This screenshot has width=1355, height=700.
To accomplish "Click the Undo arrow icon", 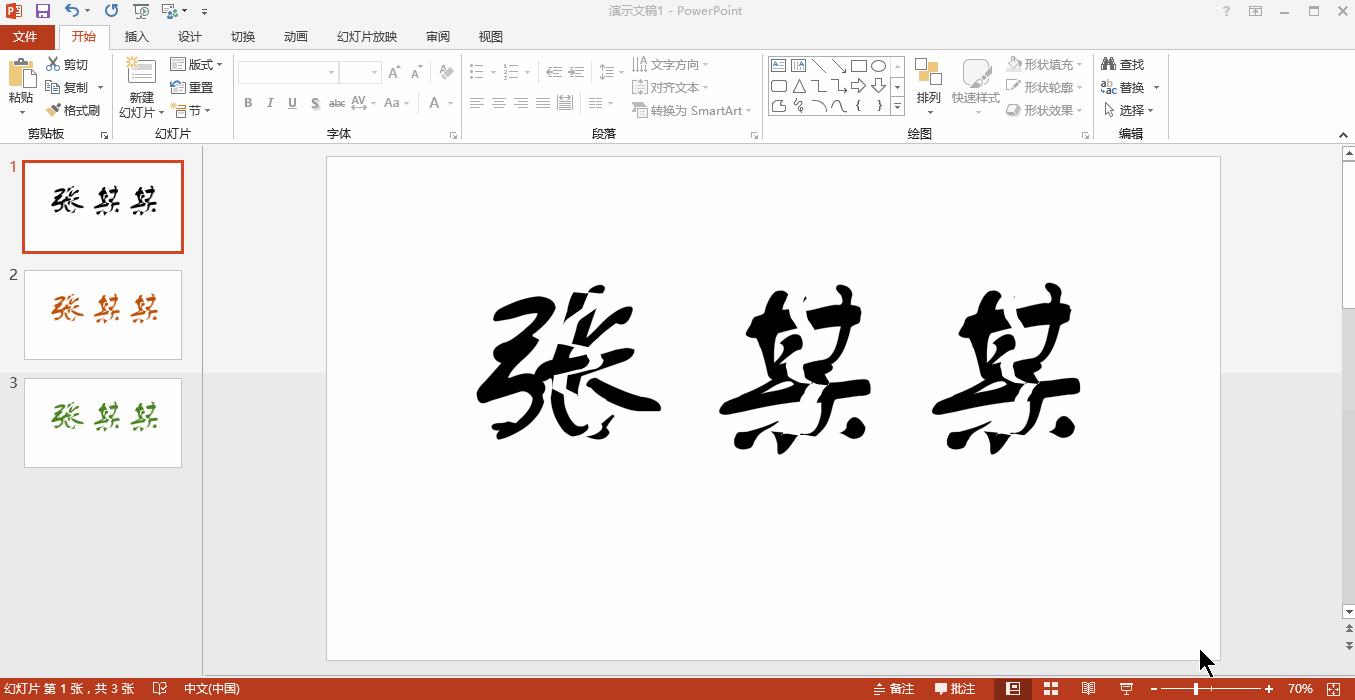I will (x=72, y=11).
